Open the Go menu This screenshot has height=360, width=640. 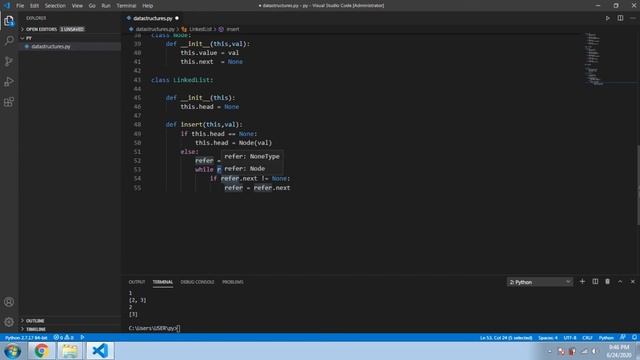click(92, 6)
